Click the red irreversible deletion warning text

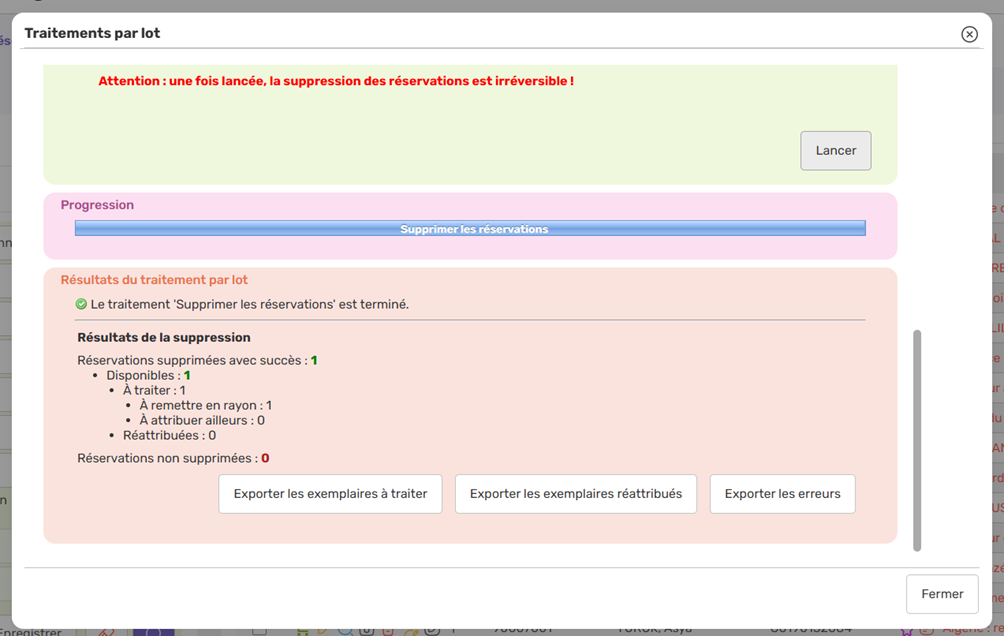[336, 81]
